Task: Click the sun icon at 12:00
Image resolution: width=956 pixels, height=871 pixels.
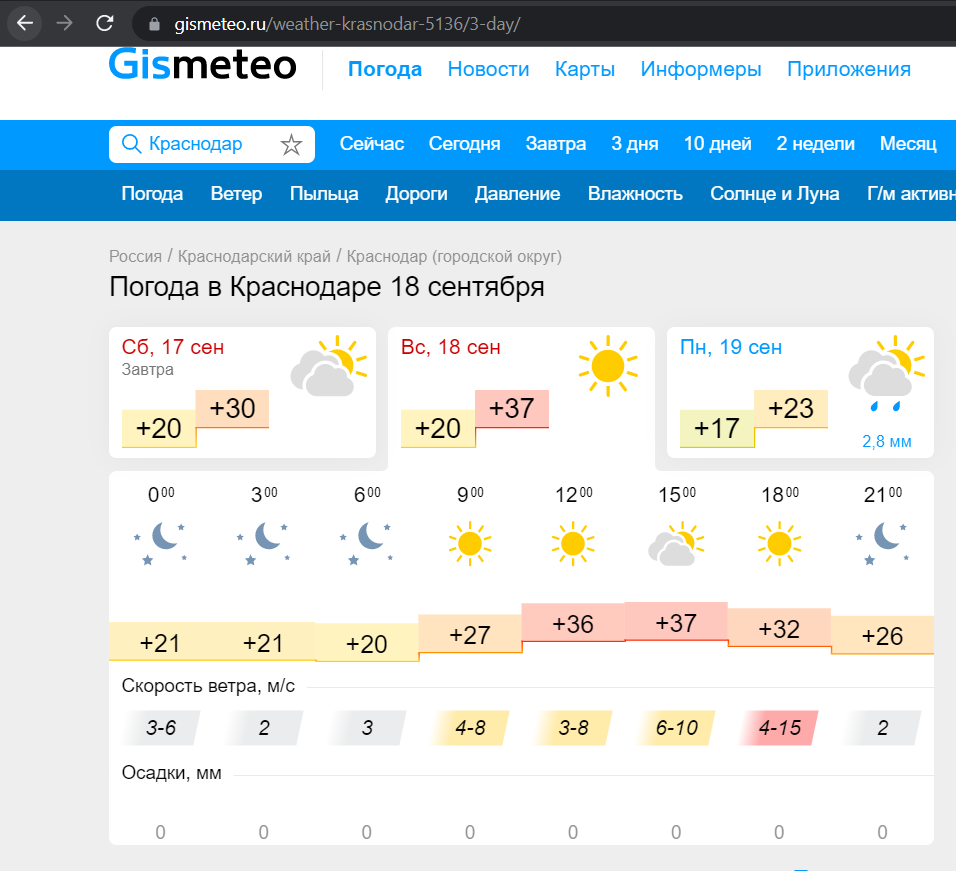Action: (572, 544)
